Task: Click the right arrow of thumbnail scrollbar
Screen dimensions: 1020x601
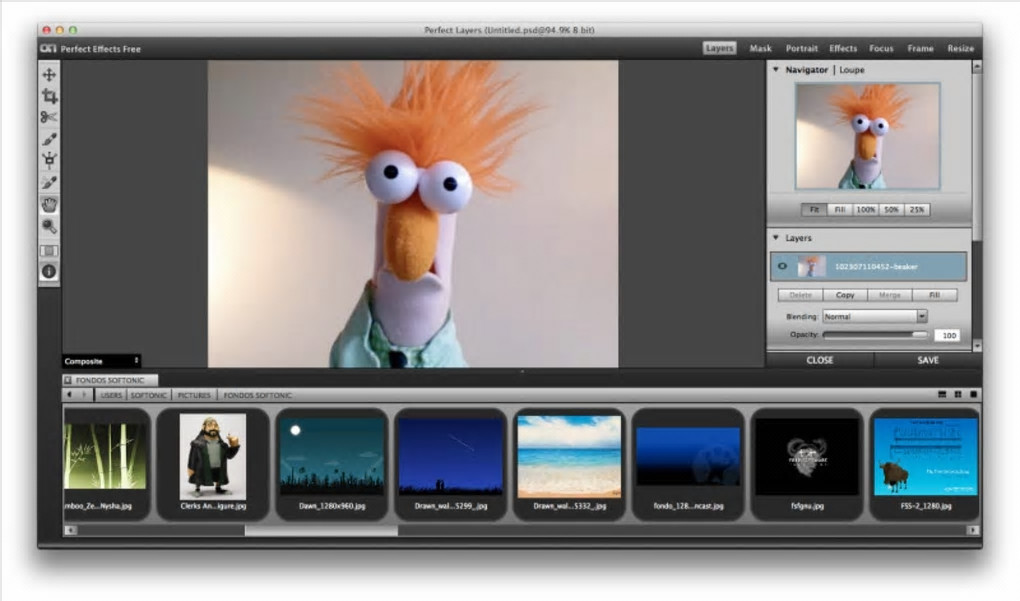Action: [x=973, y=530]
